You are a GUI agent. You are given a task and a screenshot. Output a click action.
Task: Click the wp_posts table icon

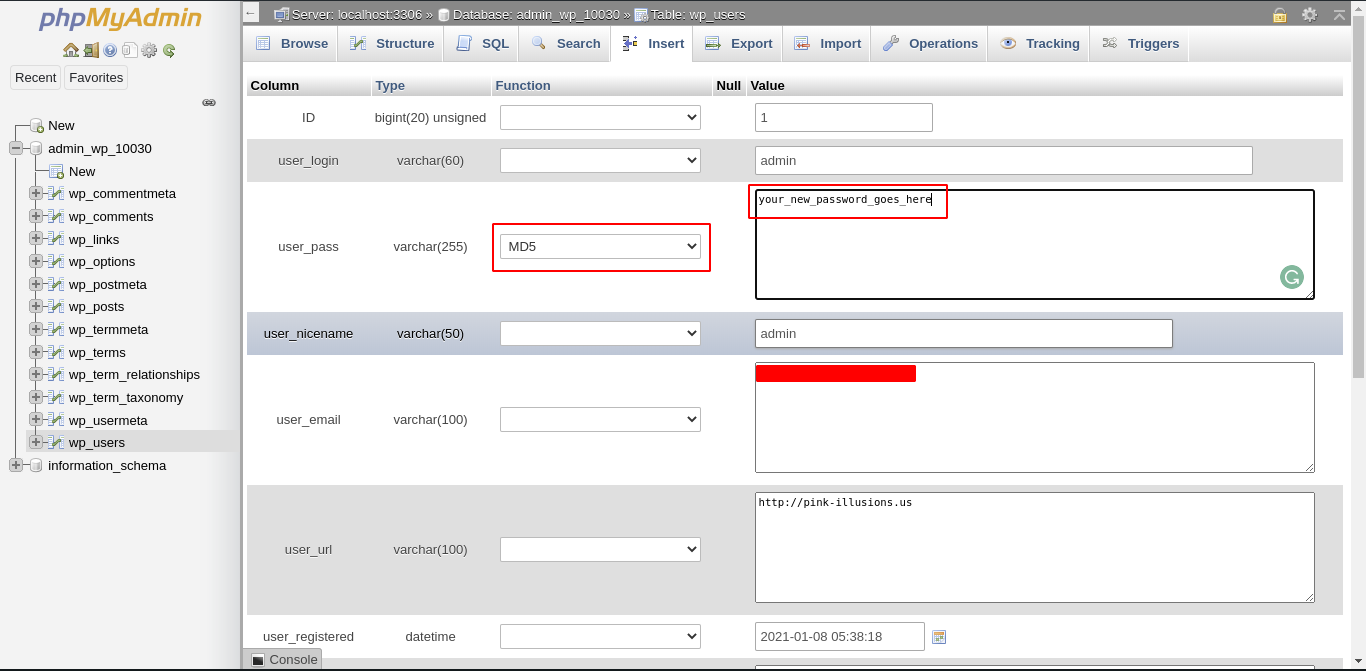click(x=56, y=306)
